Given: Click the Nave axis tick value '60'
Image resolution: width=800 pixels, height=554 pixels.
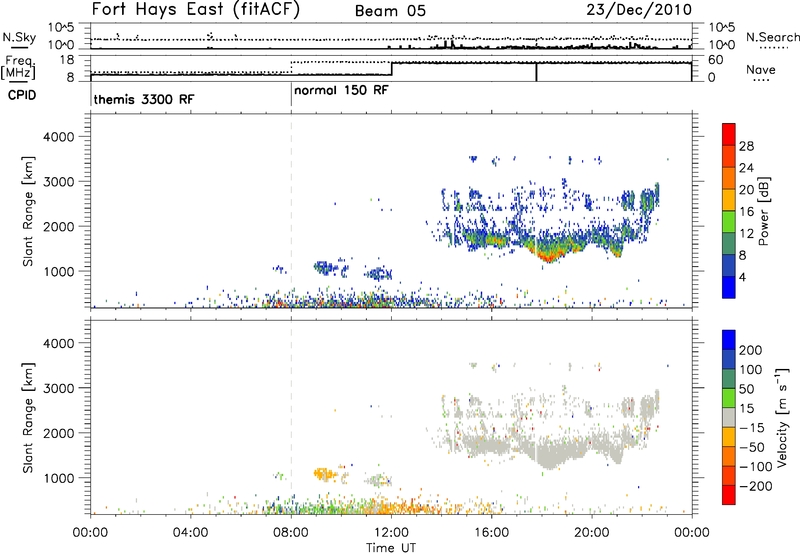Looking at the screenshot, I should pos(716,60).
